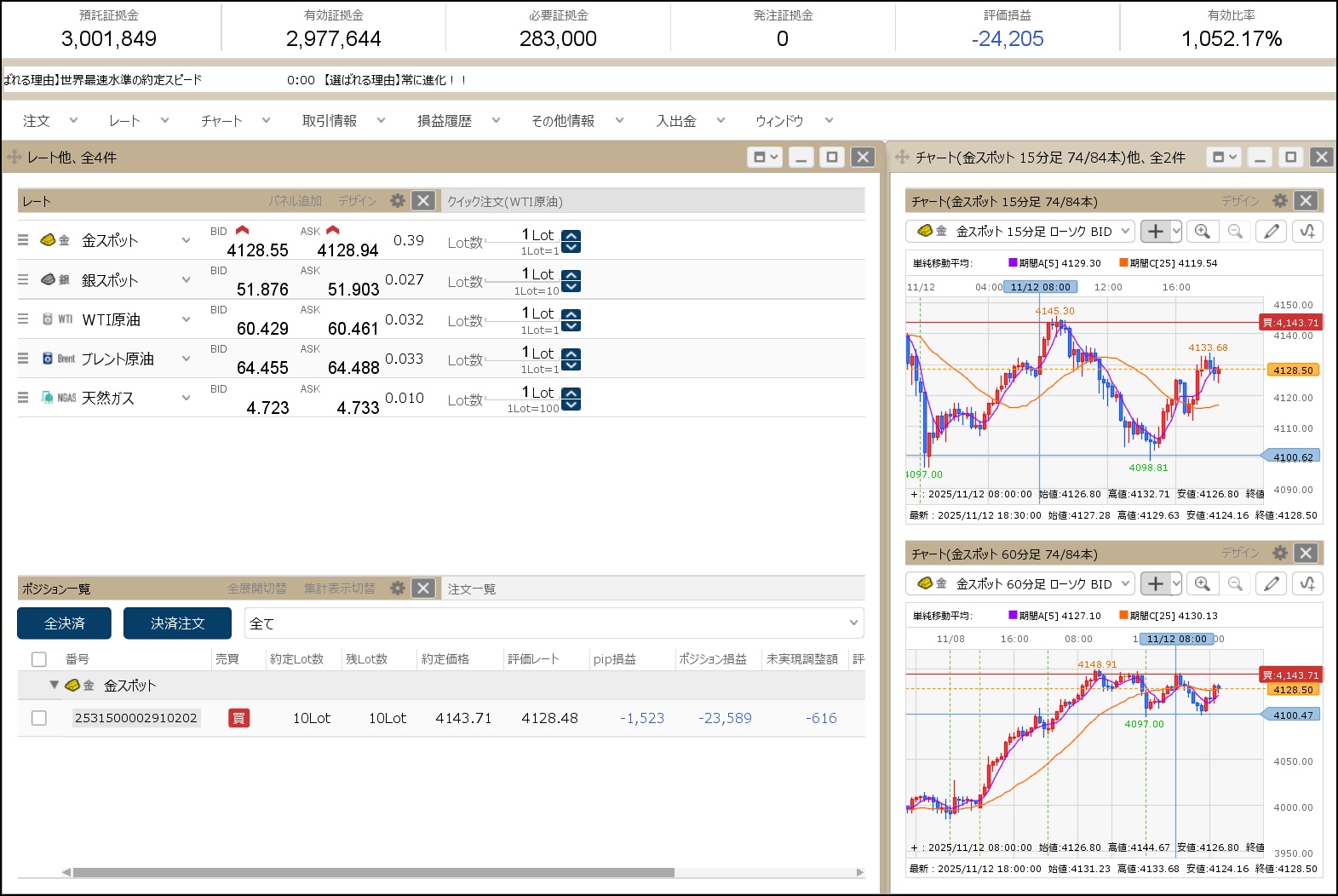Click horizontal scrollbar under position list

373,872
